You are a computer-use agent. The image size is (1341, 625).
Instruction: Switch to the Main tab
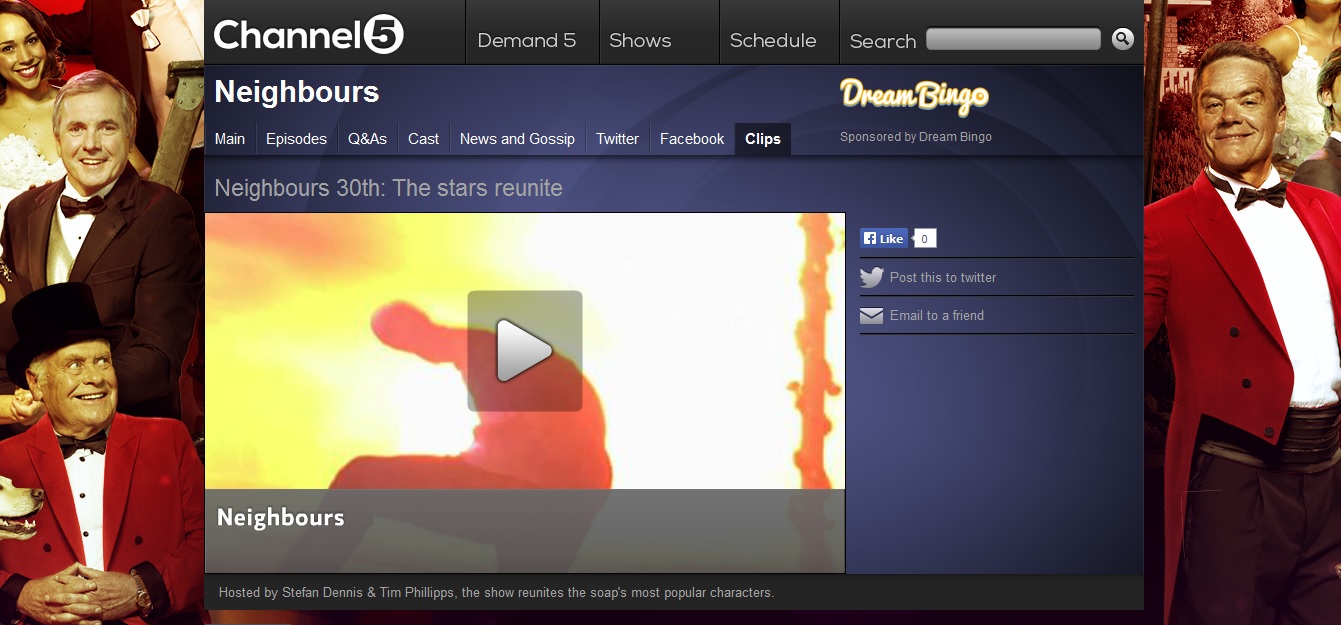point(230,139)
